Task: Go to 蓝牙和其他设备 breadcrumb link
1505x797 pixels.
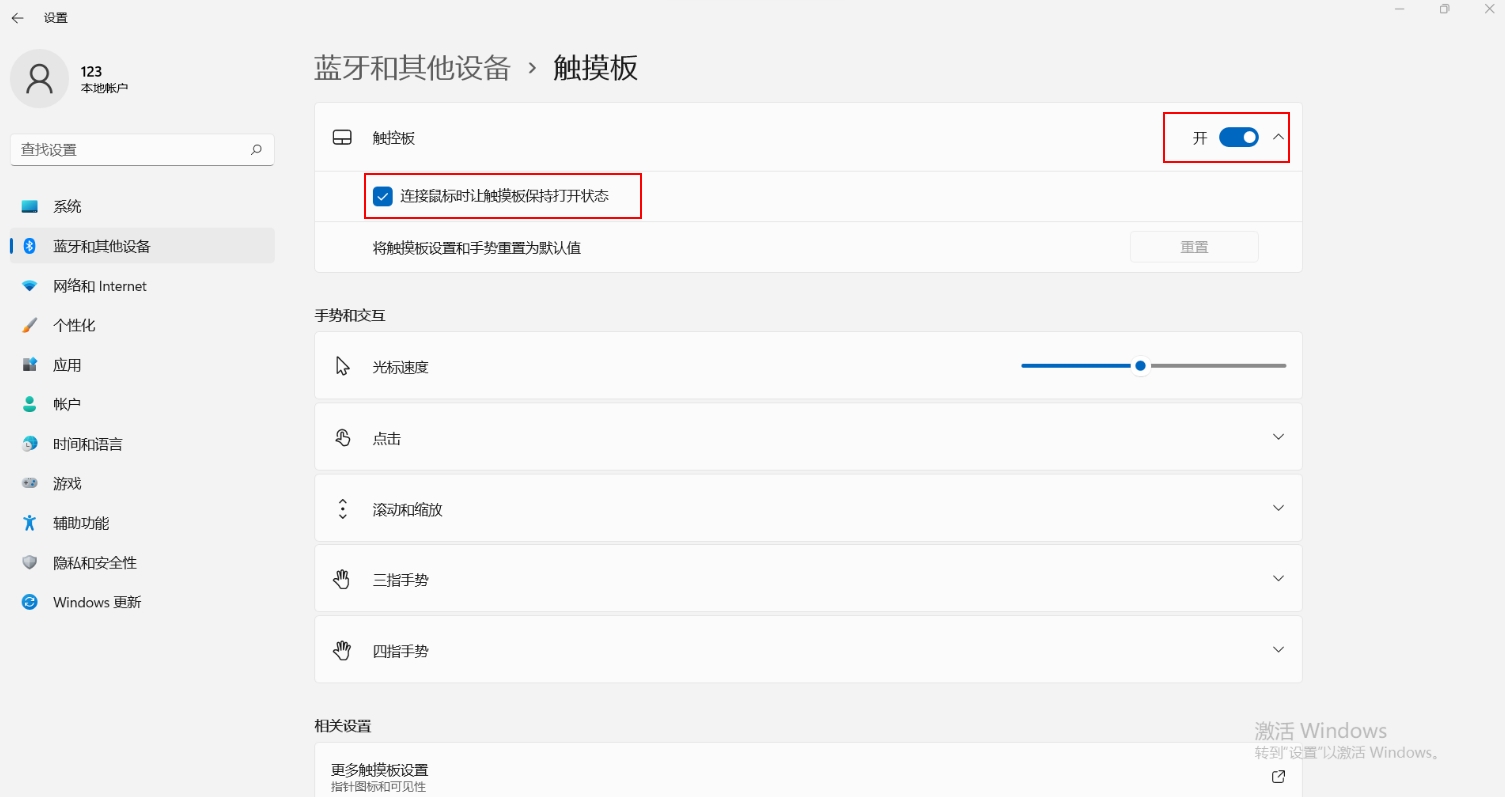Action: point(412,68)
